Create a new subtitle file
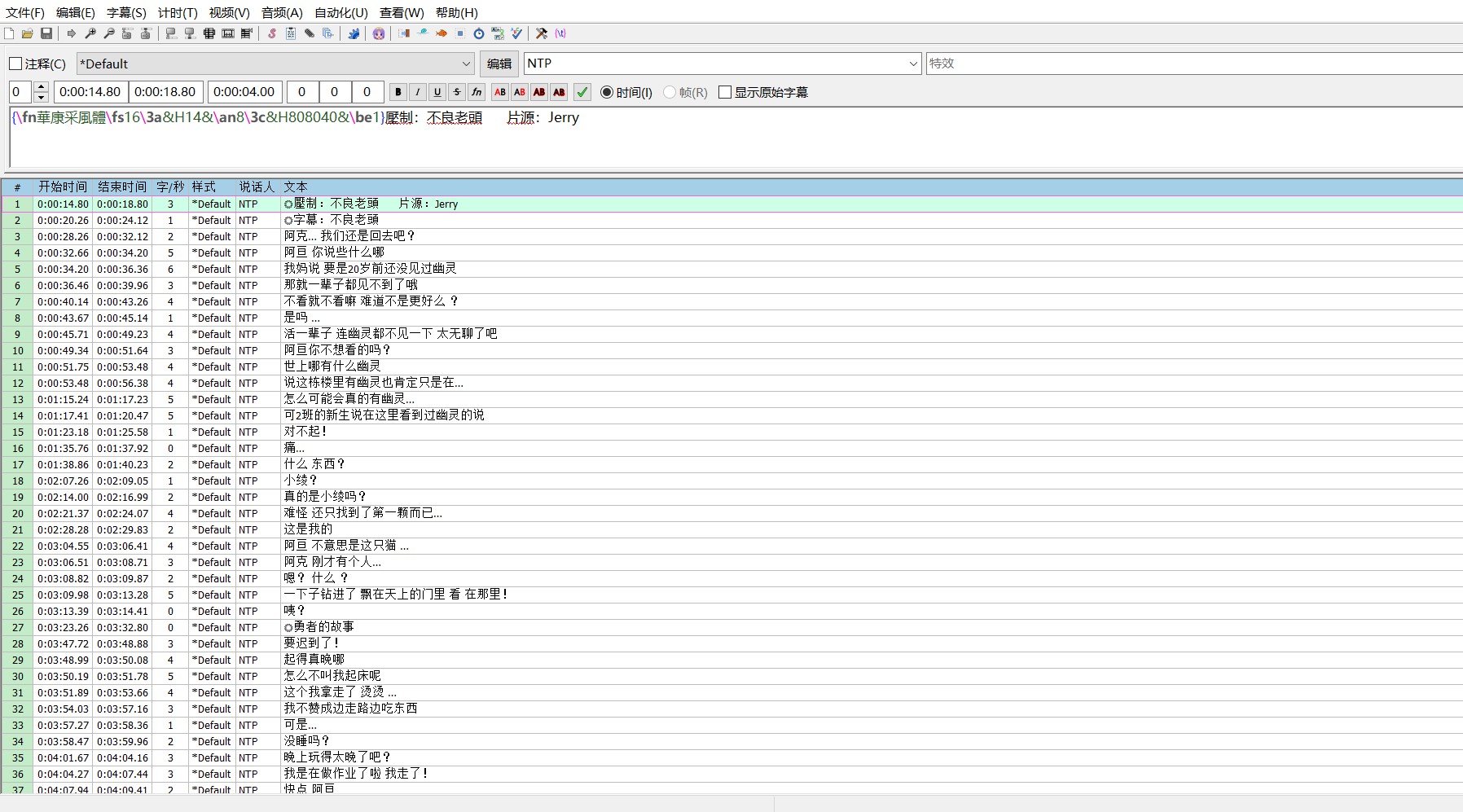This screenshot has height=812, width=1463. pos(9,33)
